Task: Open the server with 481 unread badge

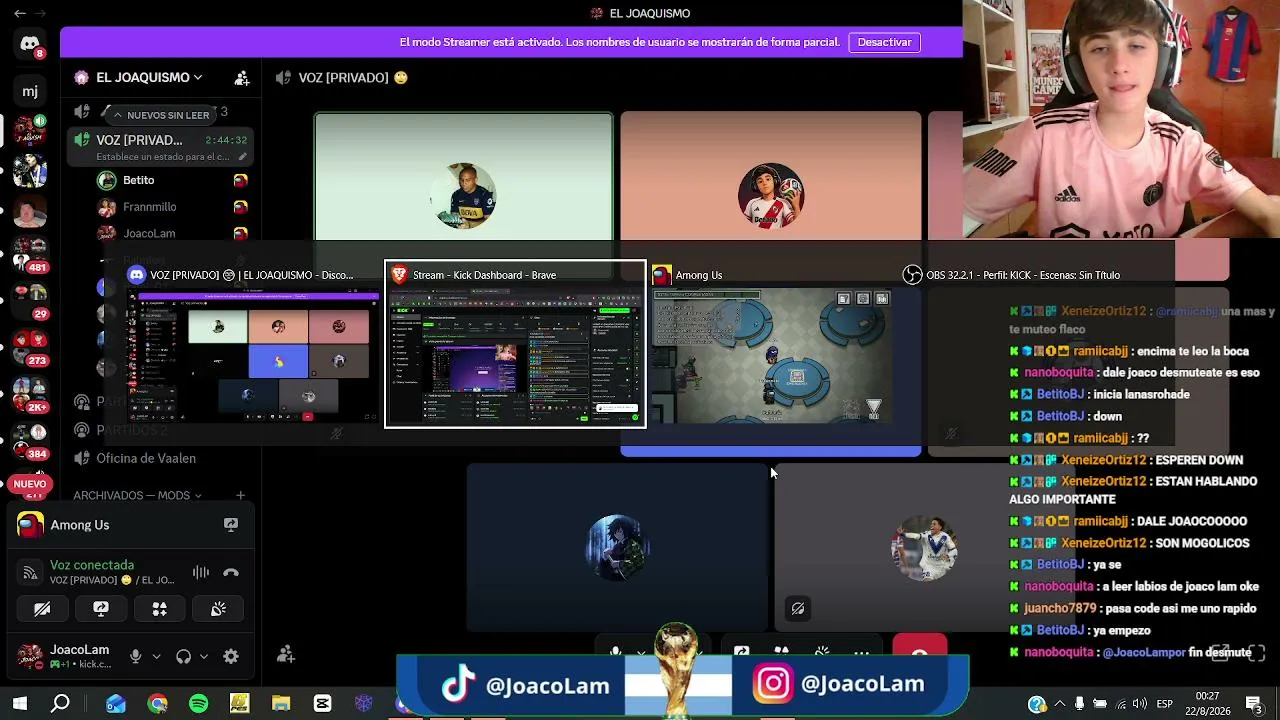Action: 30,255
